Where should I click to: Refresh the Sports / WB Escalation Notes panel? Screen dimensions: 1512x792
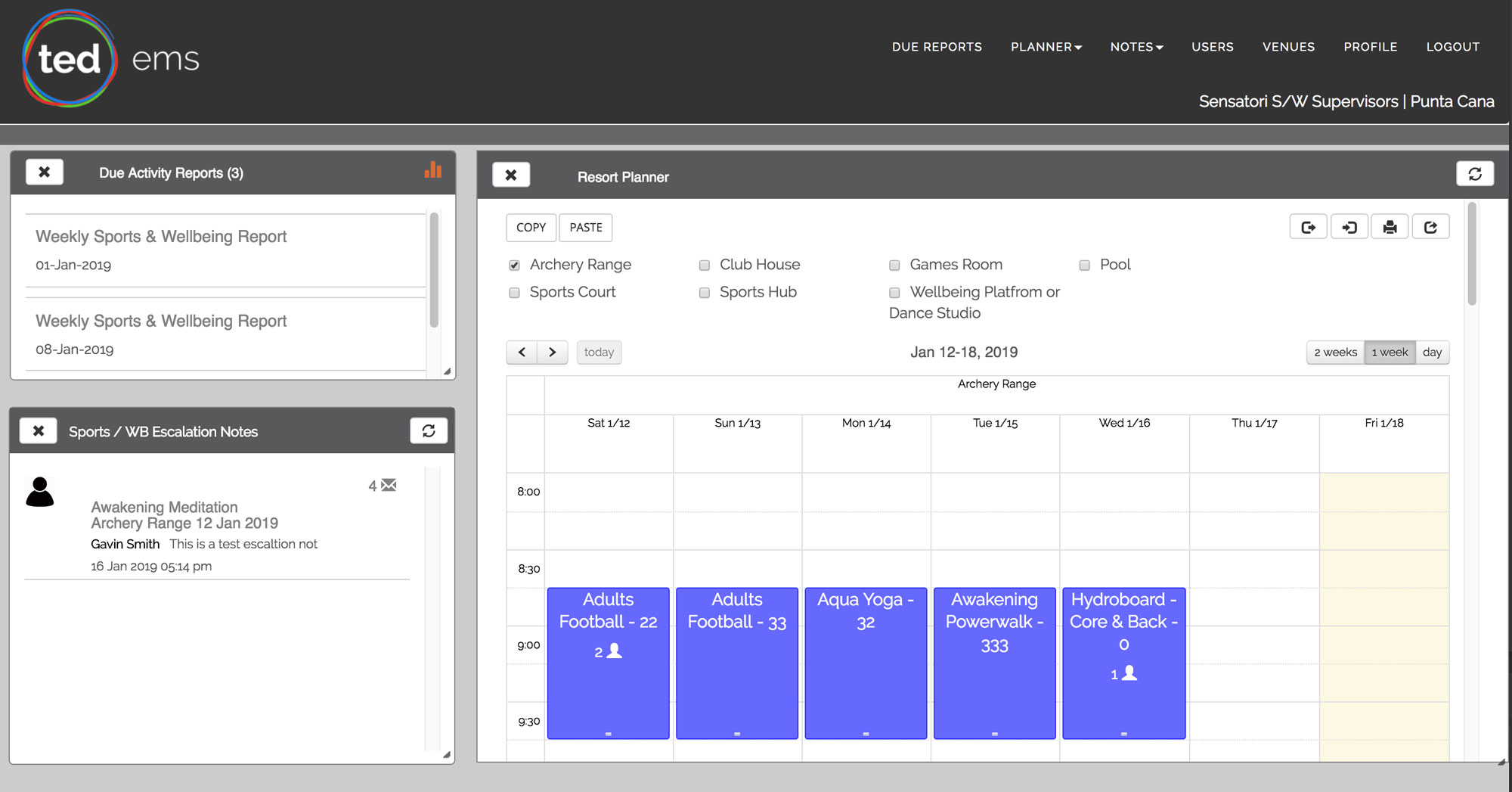tap(429, 431)
